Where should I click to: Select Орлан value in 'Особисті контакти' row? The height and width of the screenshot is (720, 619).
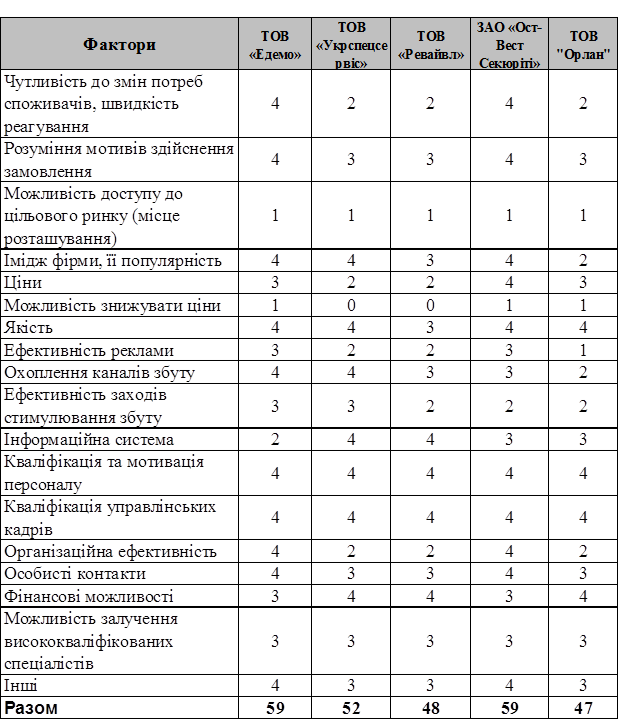583,574
